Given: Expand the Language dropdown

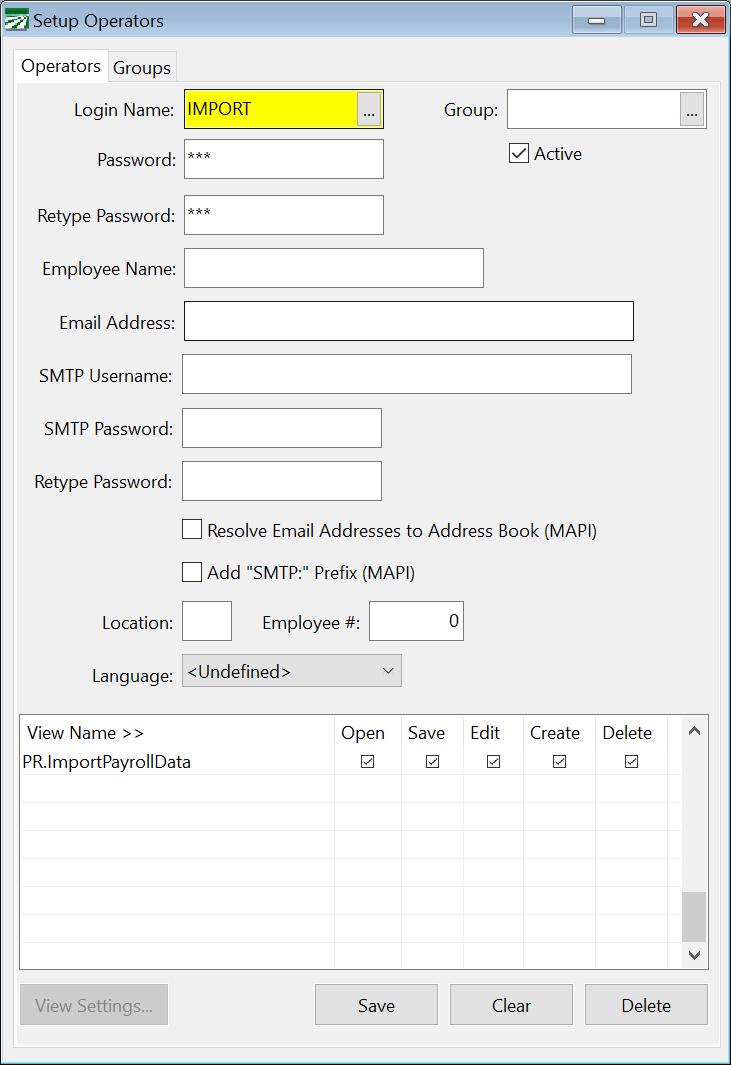Looking at the screenshot, I should pos(291,672).
